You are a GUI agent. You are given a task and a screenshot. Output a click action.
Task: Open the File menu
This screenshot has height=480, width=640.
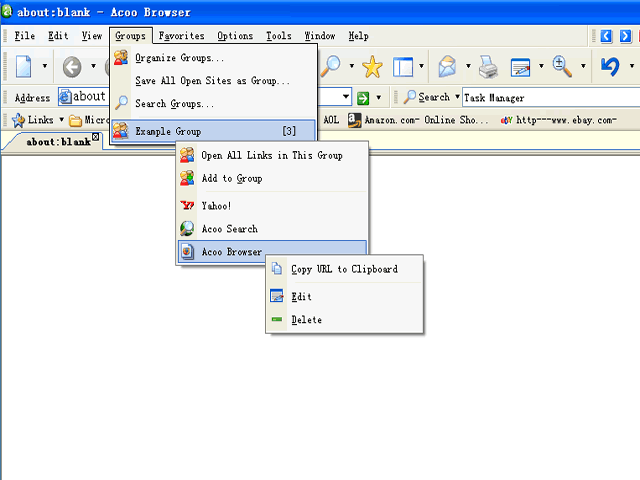point(24,36)
